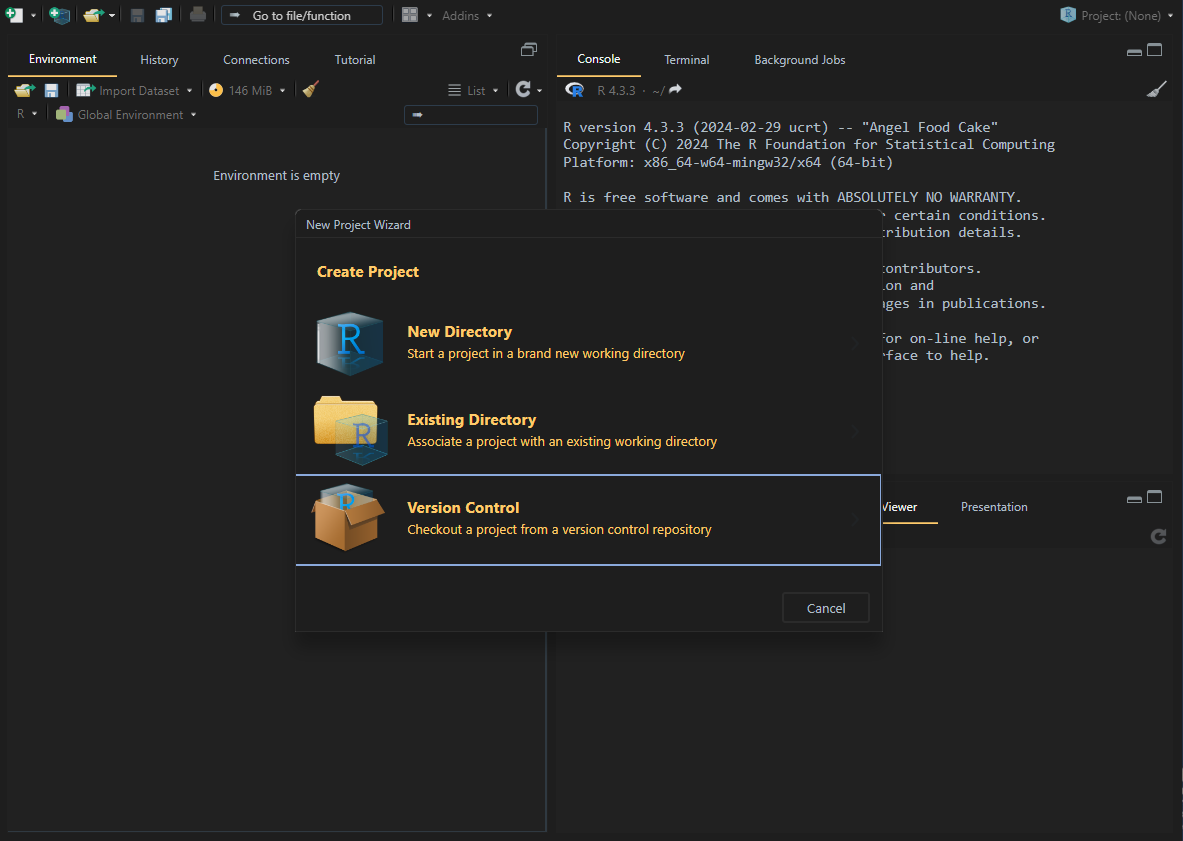This screenshot has height=841, width=1183.
Task: Maximize the Console pane
Action: (x=1154, y=50)
